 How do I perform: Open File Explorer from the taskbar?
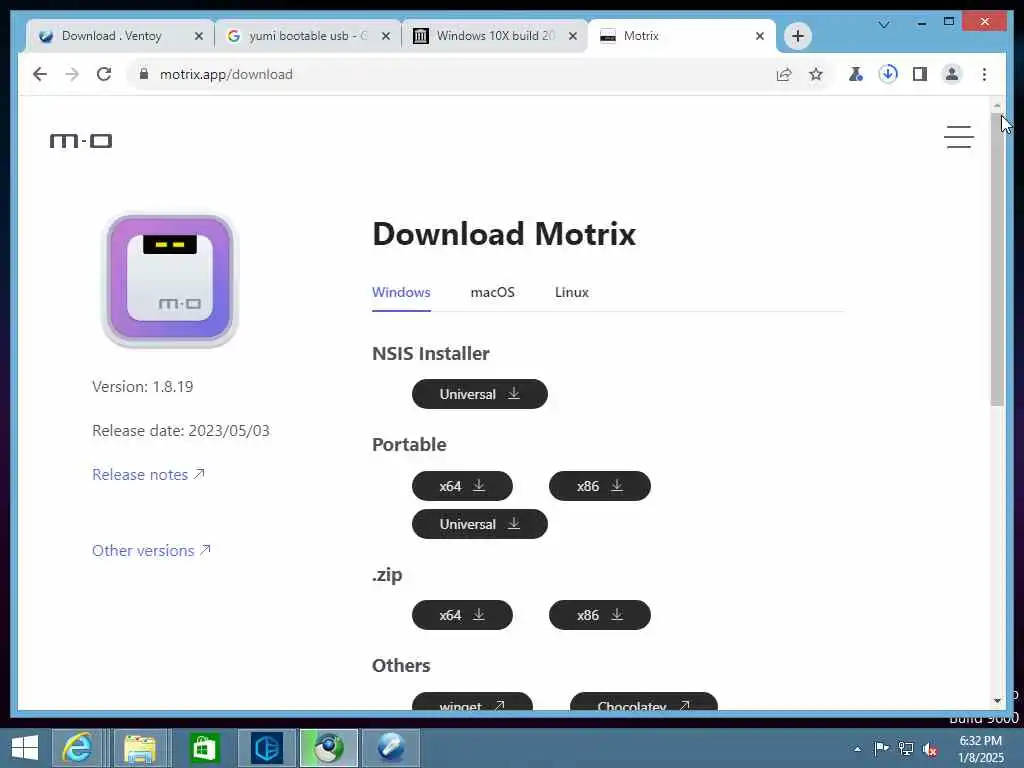140,748
